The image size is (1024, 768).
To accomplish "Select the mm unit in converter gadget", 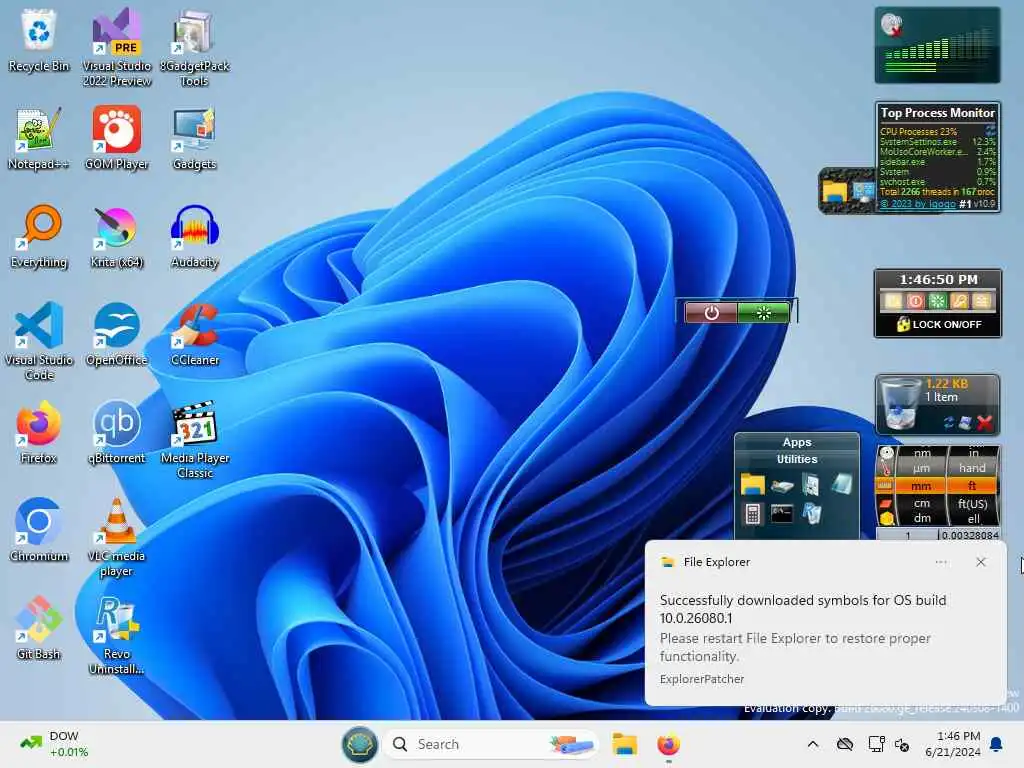I will [x=921, y=486].
